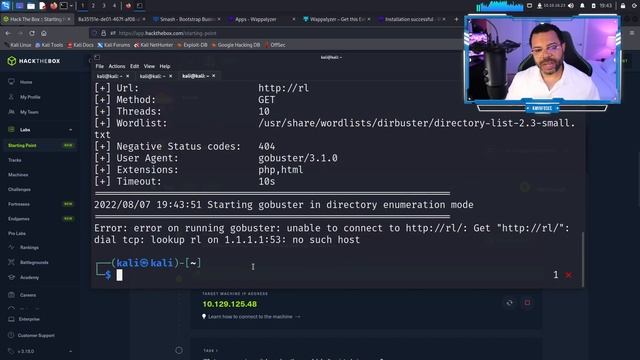Viewport: 640px width, 360px height.
Task: Open the notifications bell in the tray
Action: click(582, 6)
